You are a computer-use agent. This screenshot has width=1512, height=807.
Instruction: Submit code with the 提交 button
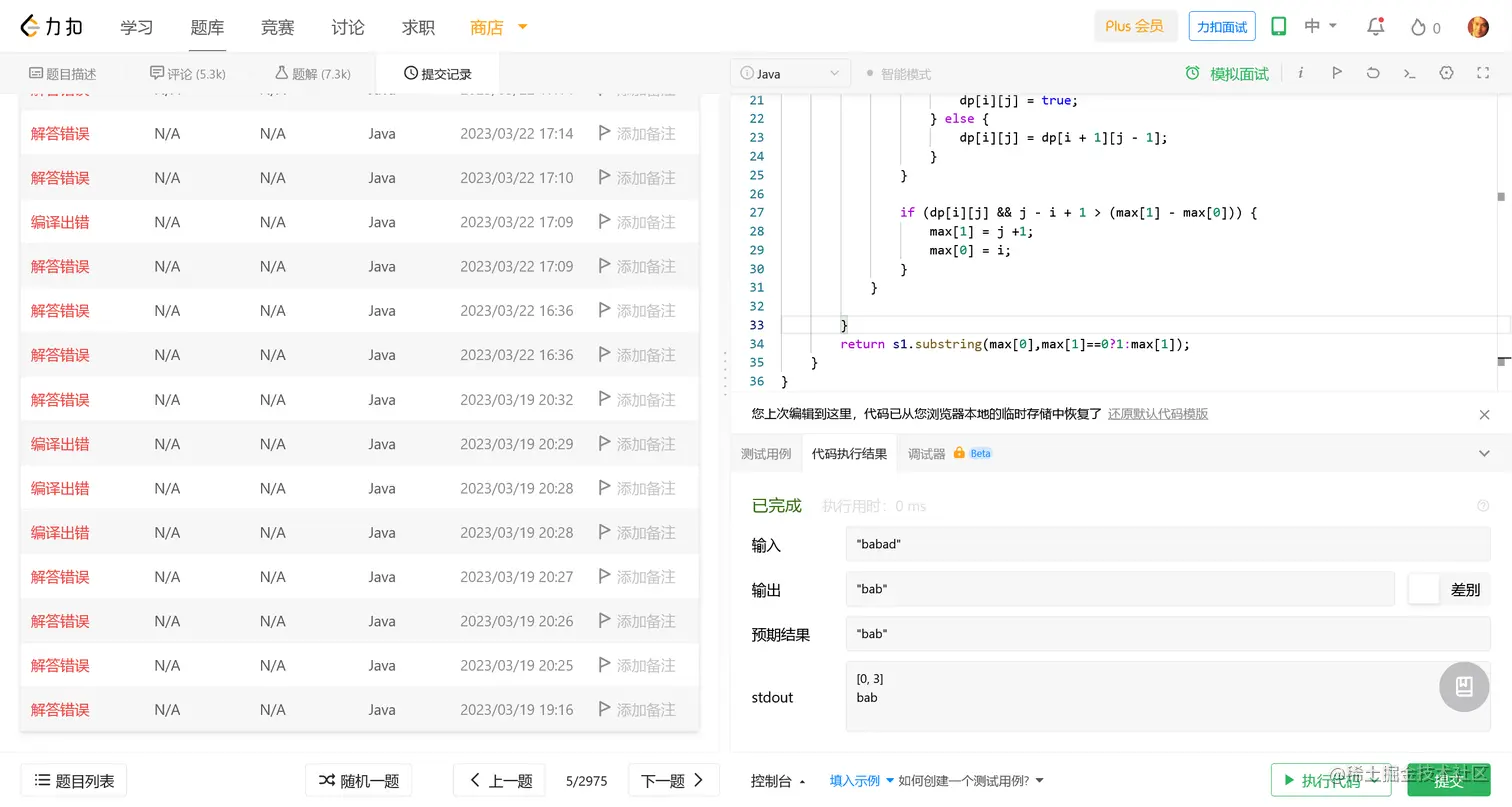[x=1448, y=780]
